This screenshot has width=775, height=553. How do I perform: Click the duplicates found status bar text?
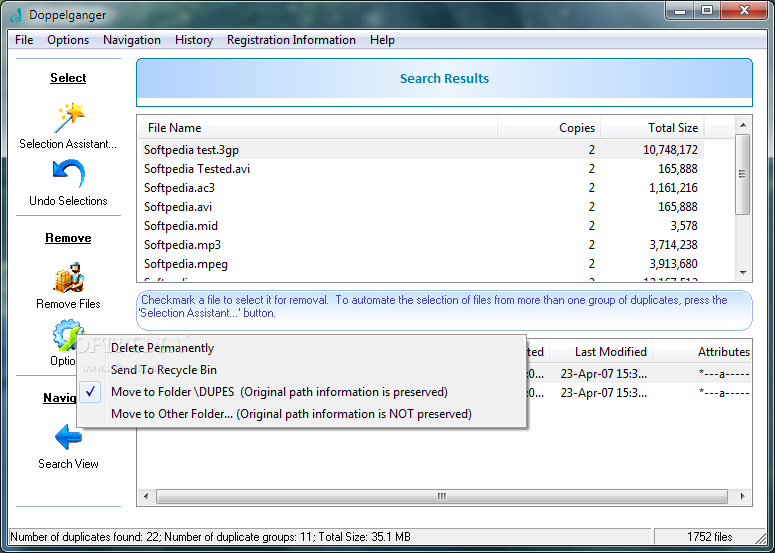tap(211, 537)
